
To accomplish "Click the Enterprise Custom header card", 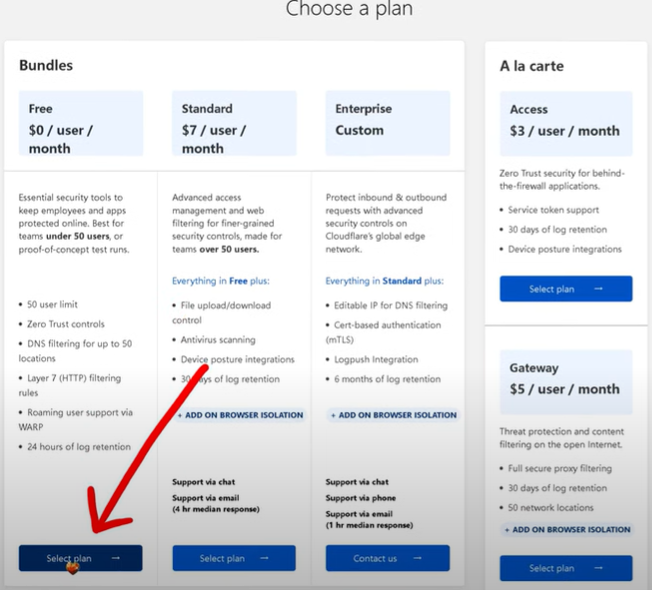I will [x=388, y=123].
